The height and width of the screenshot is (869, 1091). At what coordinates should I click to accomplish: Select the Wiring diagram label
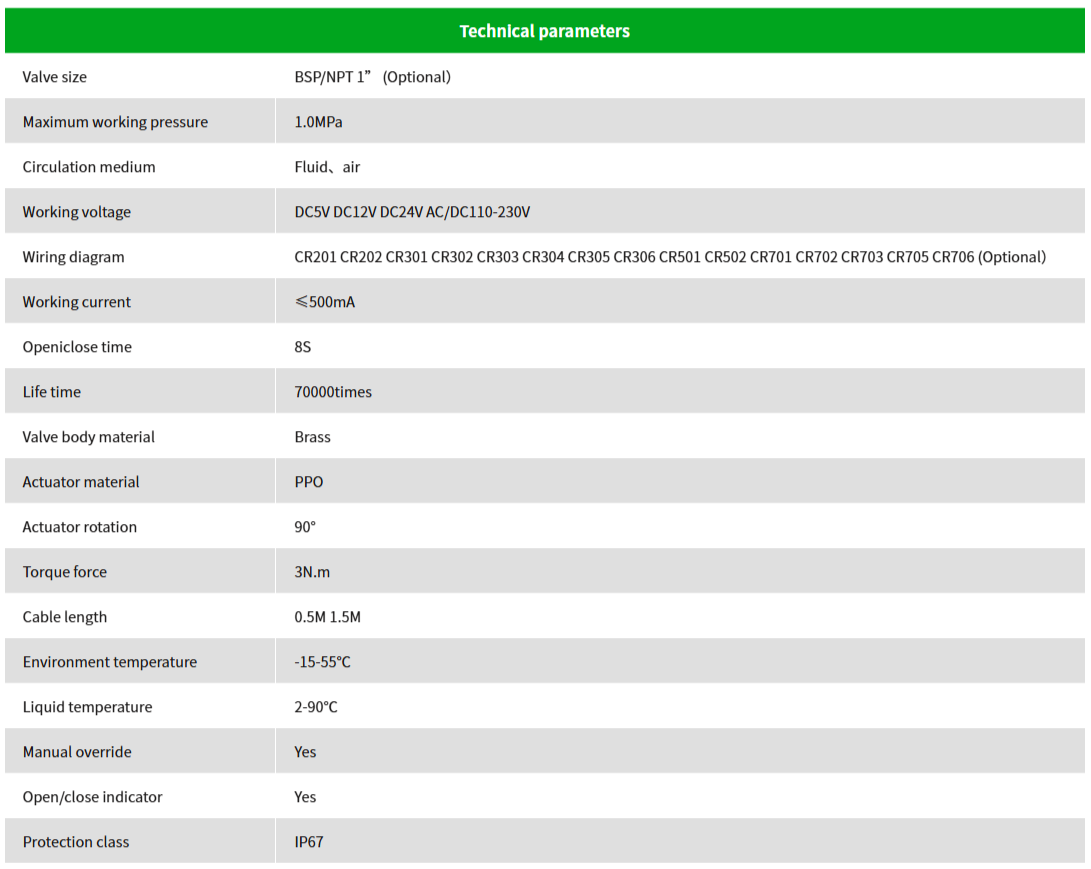[74, 257]
